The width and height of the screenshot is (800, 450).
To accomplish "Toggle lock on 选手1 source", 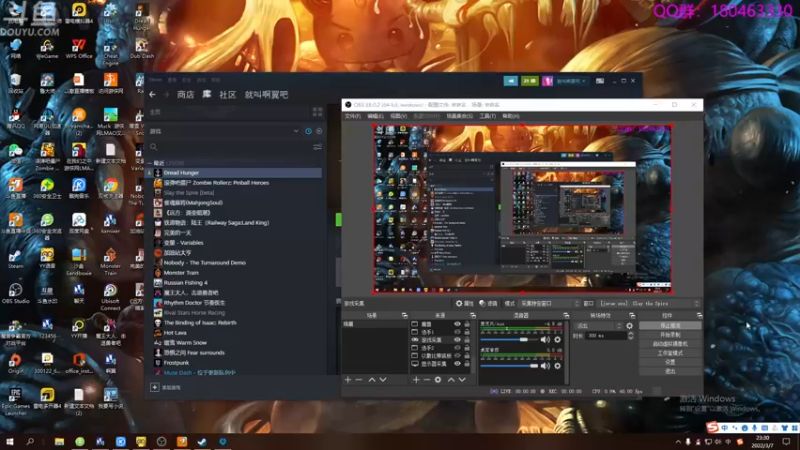I will point(467,332).
